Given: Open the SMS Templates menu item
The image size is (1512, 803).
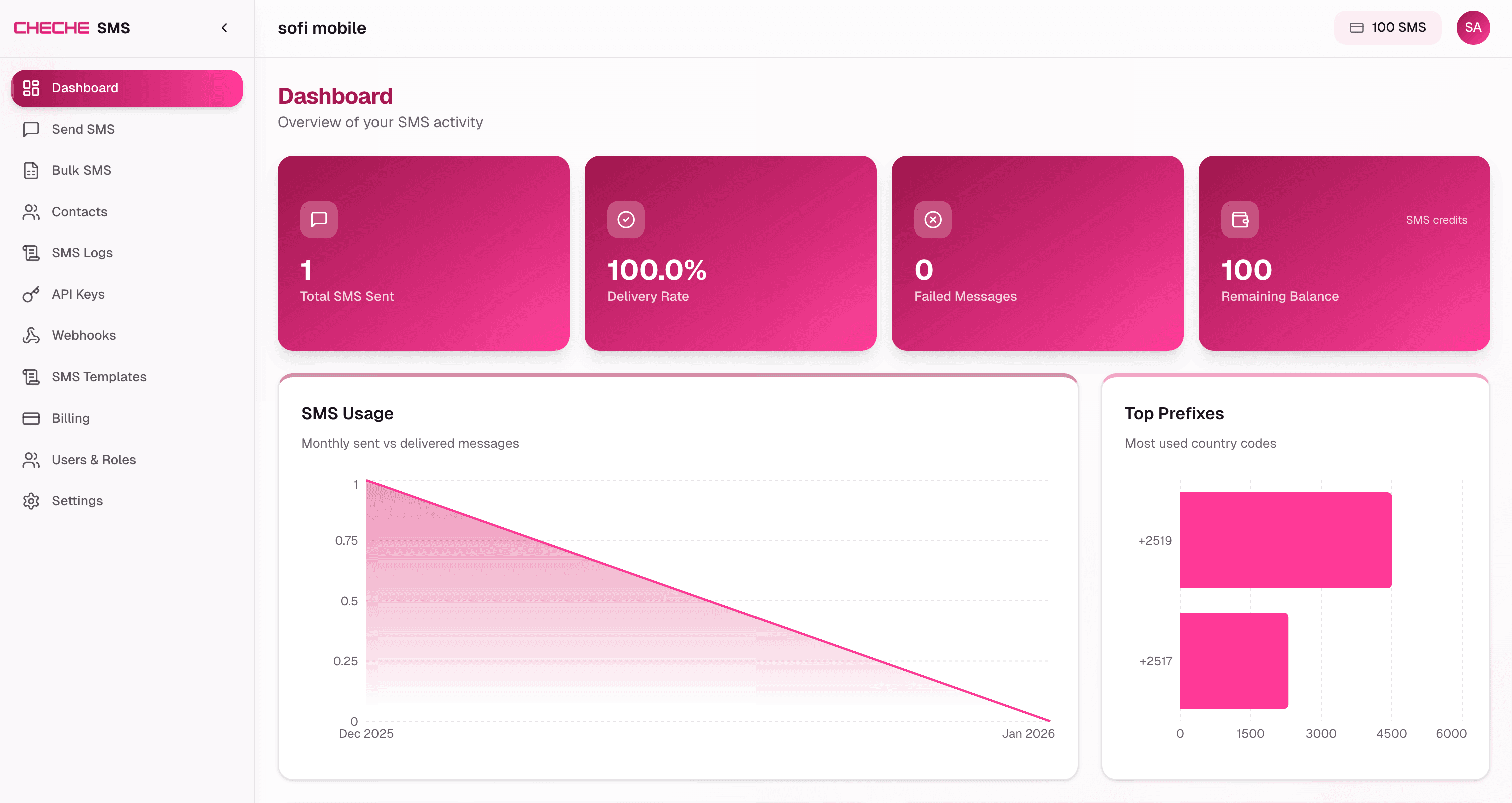Looking at the screenshot, I should pyautogui.click(x=99, y=377).
